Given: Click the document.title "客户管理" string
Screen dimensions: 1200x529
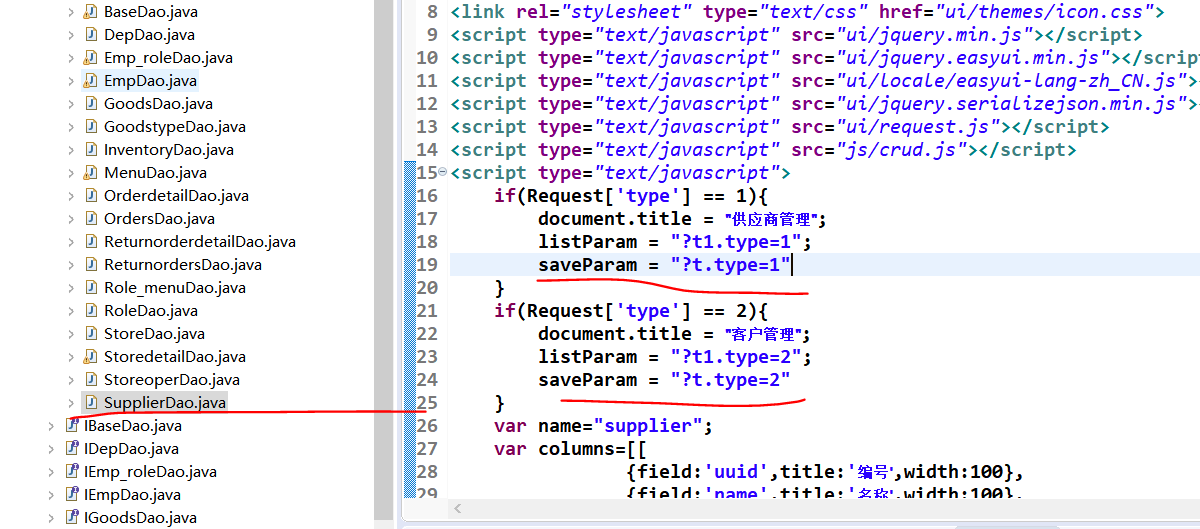Looking at the screenshot, I should tap(764, 334).
